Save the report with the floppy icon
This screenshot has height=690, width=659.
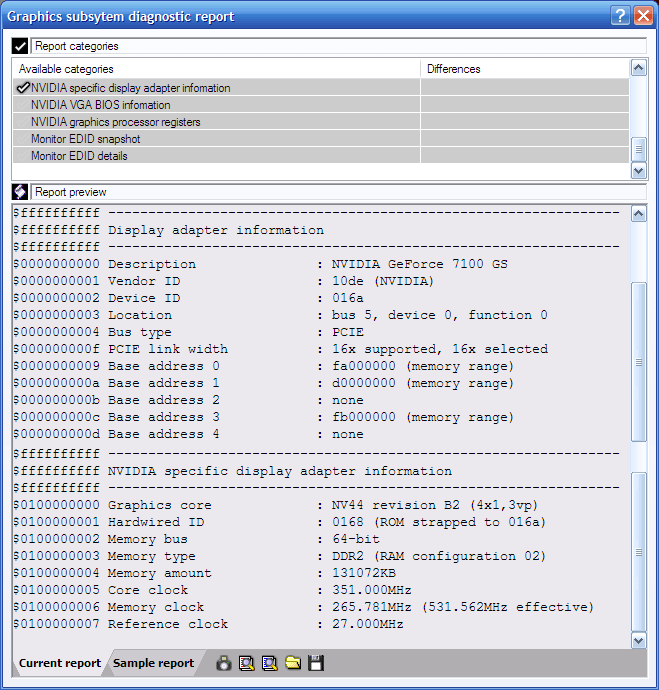point(316,663)
